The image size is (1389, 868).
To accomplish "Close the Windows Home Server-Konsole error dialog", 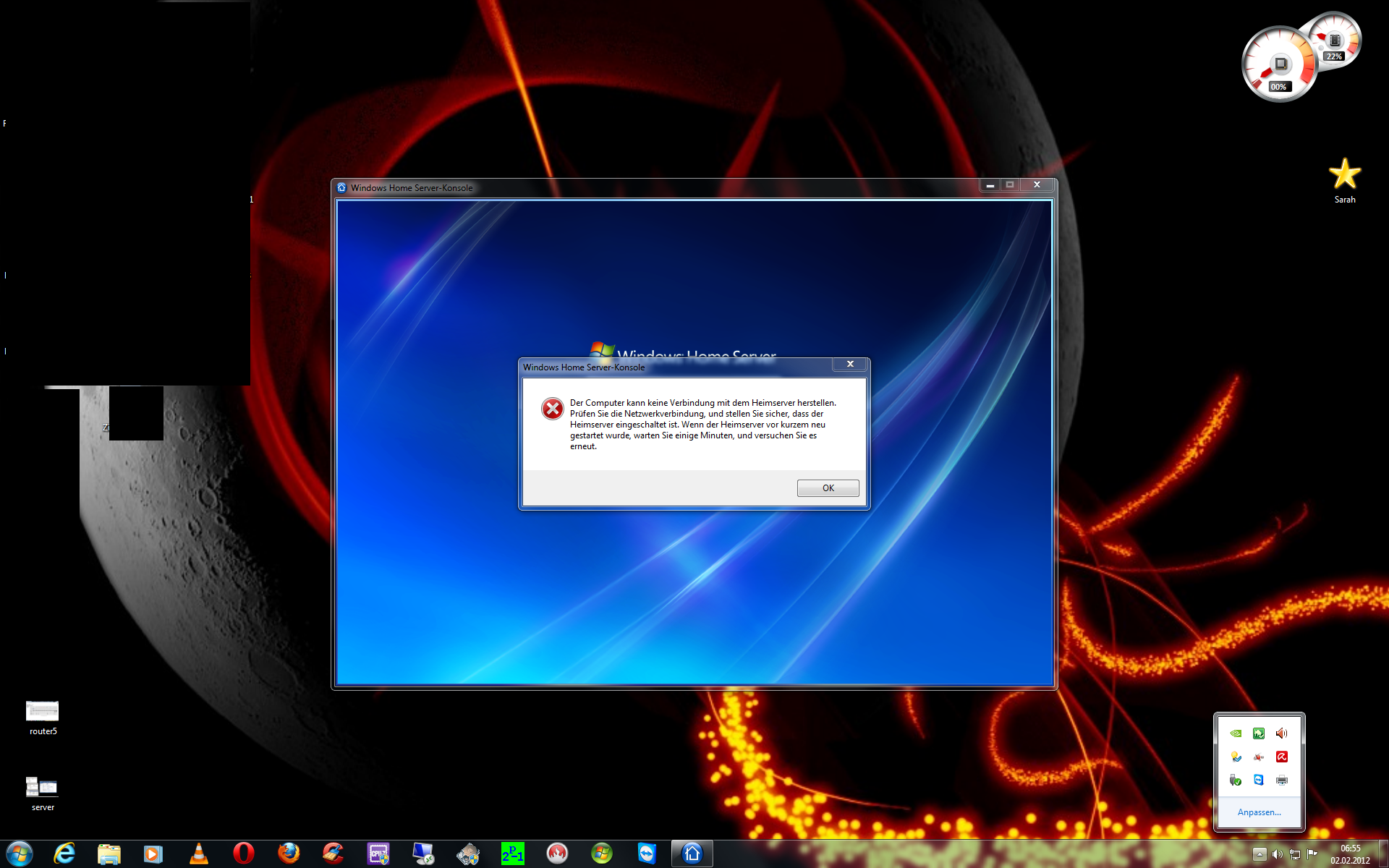I will (851, 364).
